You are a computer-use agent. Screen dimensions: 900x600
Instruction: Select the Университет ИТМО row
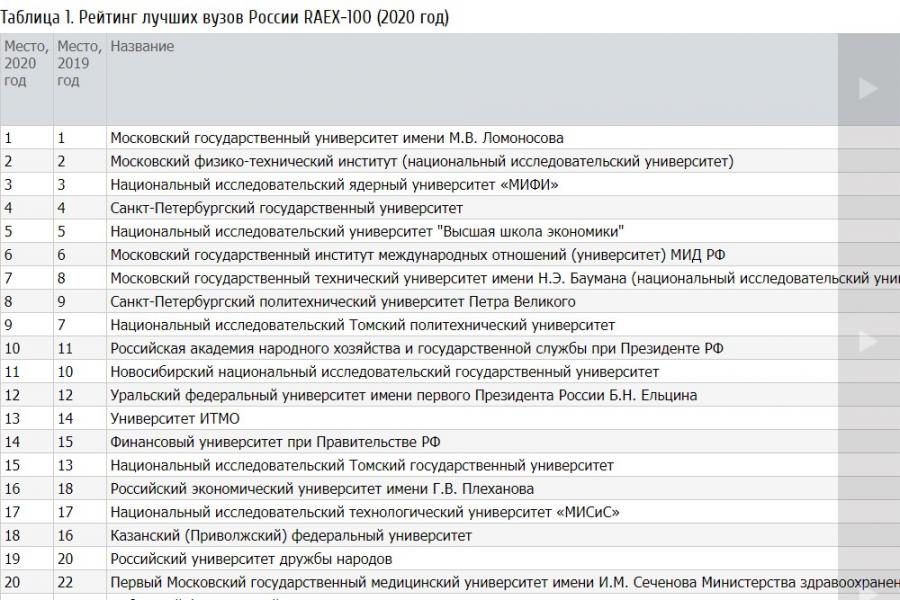(175, 418)
